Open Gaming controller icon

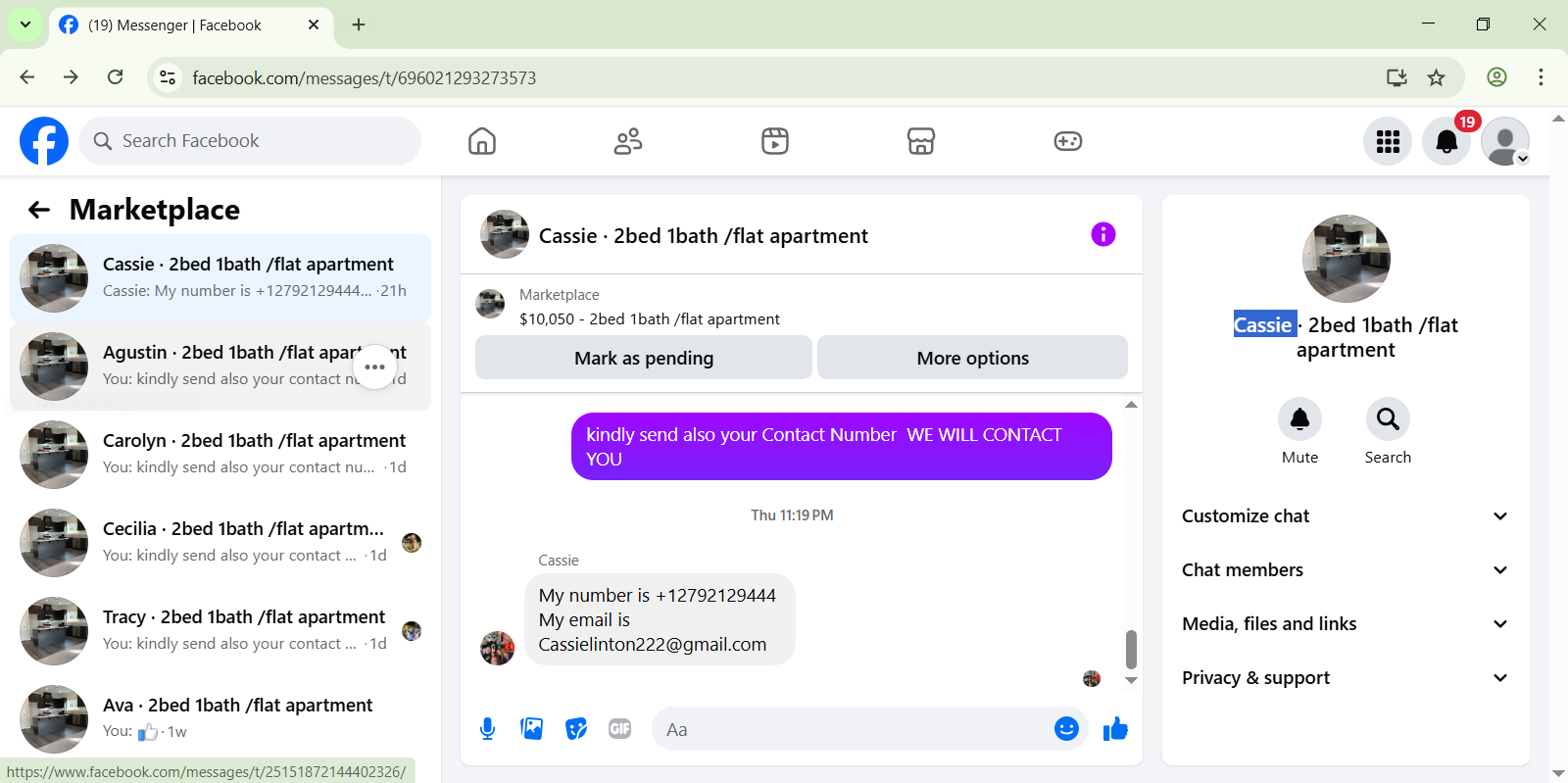pos(1068,141)
